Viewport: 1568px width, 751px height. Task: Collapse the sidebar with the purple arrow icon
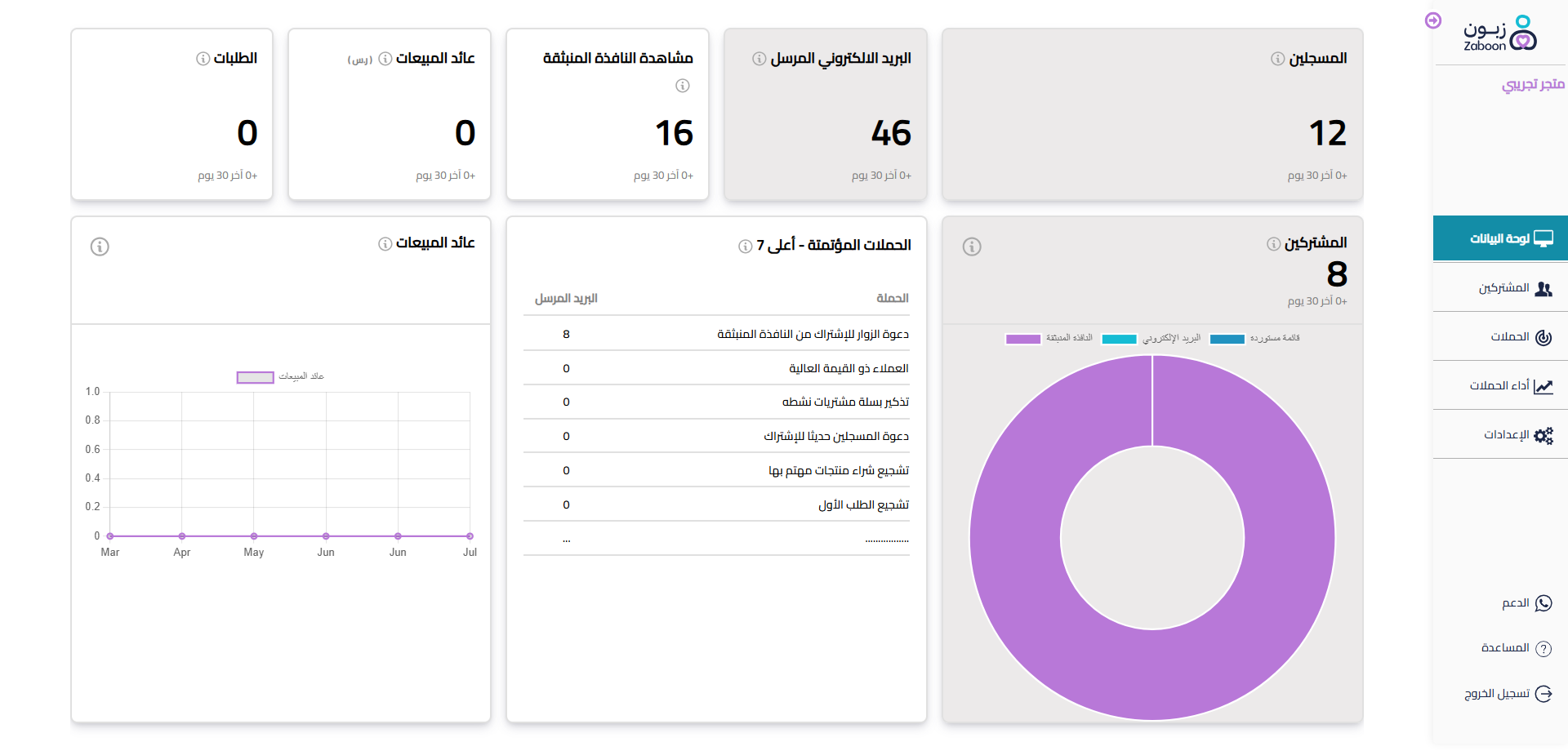point(1433,20)
